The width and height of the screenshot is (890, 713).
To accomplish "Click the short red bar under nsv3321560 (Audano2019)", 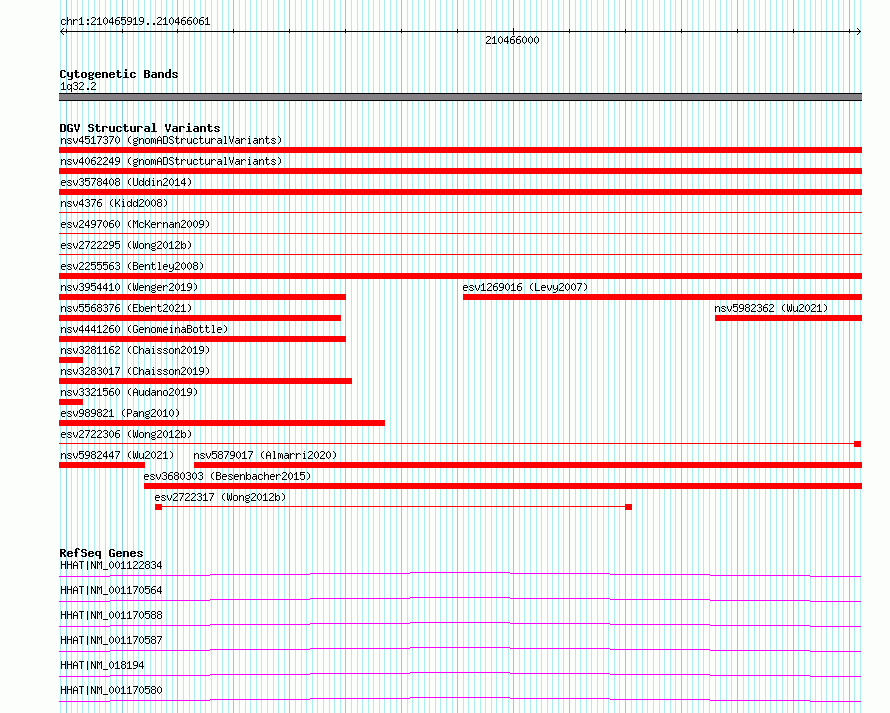I will (x=71, y=402).
